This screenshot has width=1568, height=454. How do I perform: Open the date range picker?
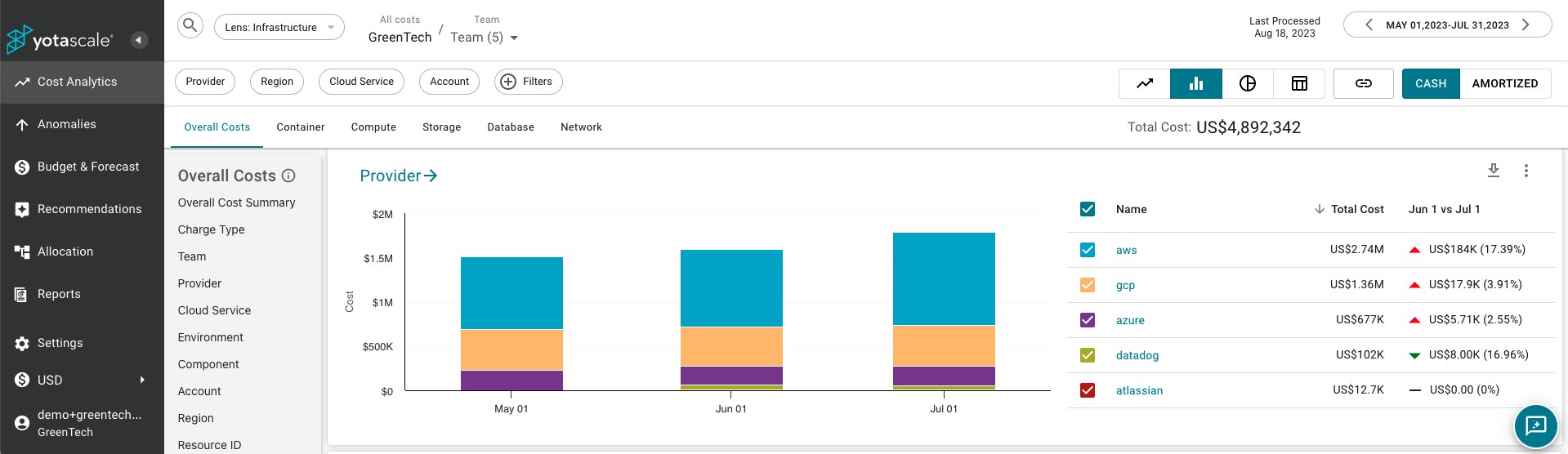(x=1447, y=25)
